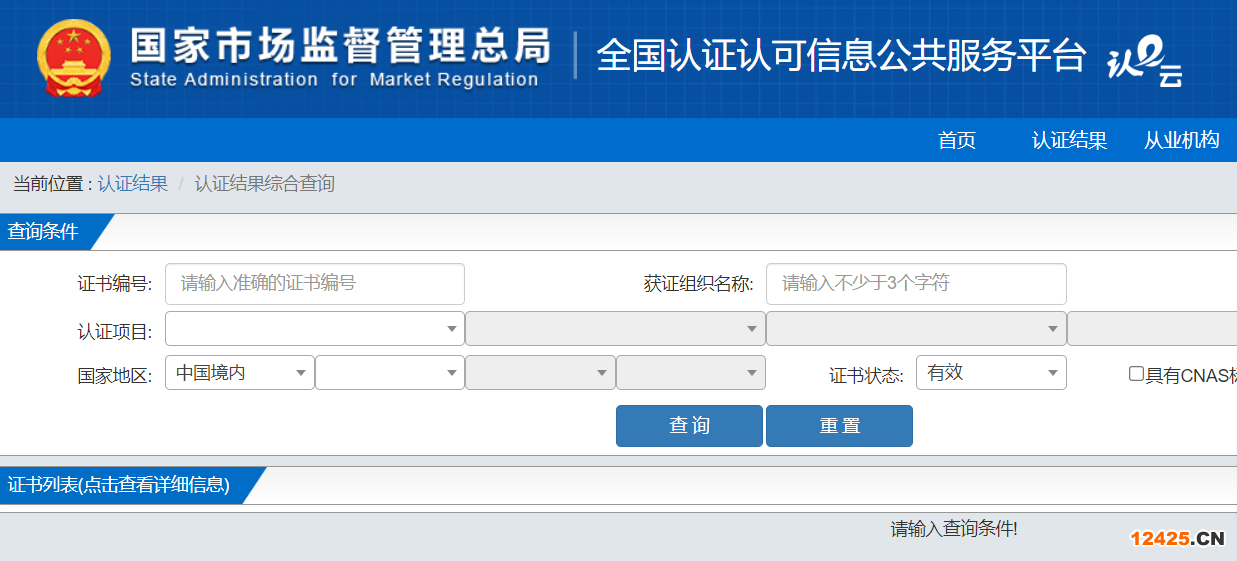This screenshot has height=561, width=1237.
Task: Focus the 证书编号 input field
Action: [314, 284]
